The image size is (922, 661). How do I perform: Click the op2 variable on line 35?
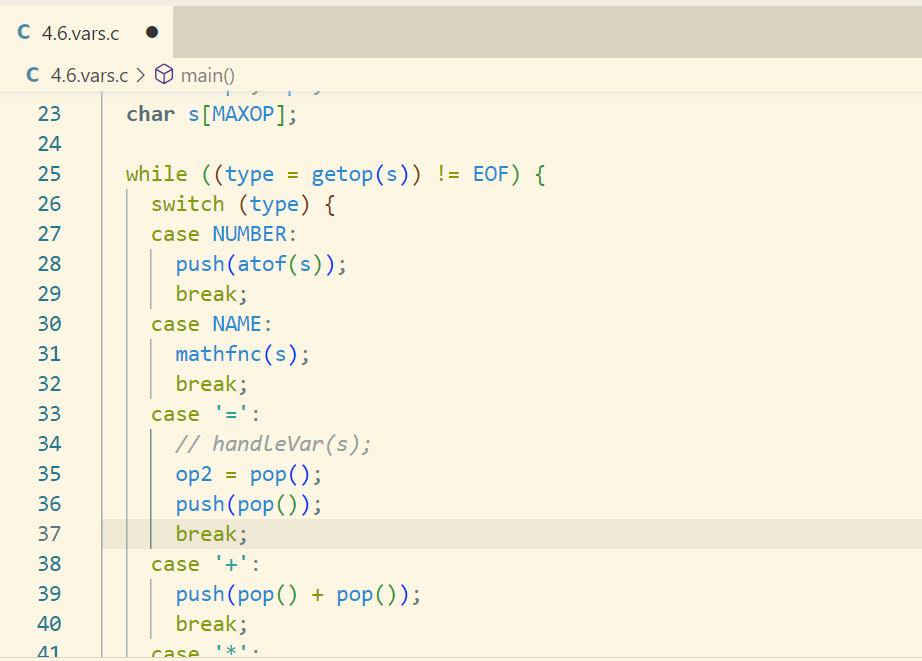click(x=194, y=474)
